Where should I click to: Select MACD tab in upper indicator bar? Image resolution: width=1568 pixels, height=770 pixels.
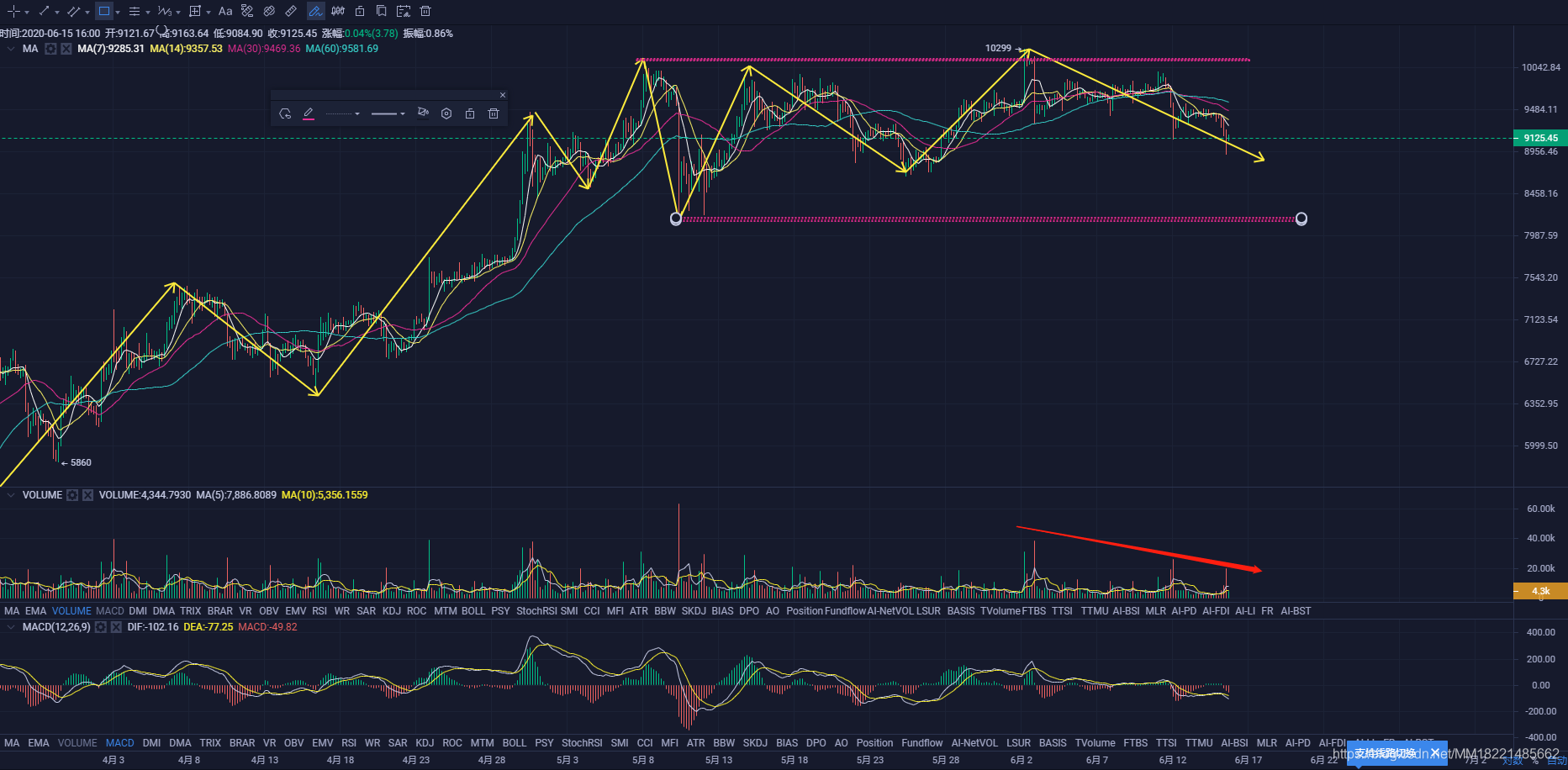(110, 611)
